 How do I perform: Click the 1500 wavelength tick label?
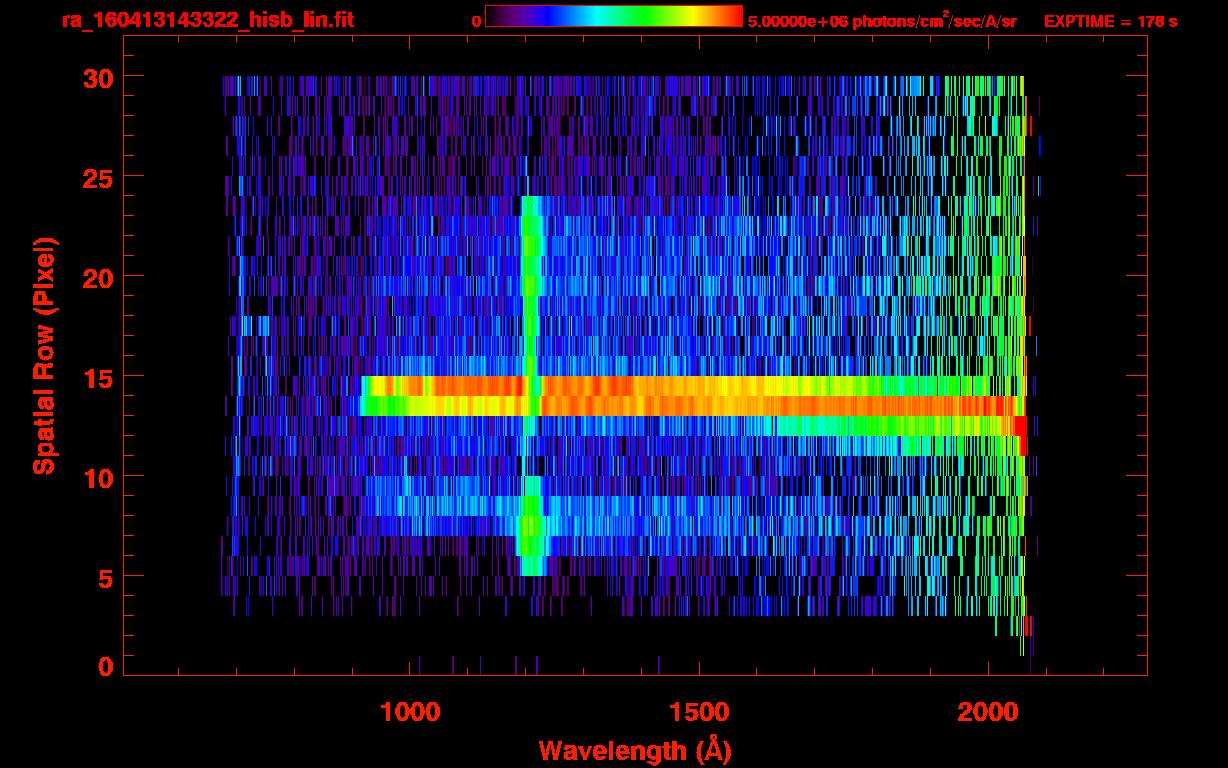tap(698, 712)
